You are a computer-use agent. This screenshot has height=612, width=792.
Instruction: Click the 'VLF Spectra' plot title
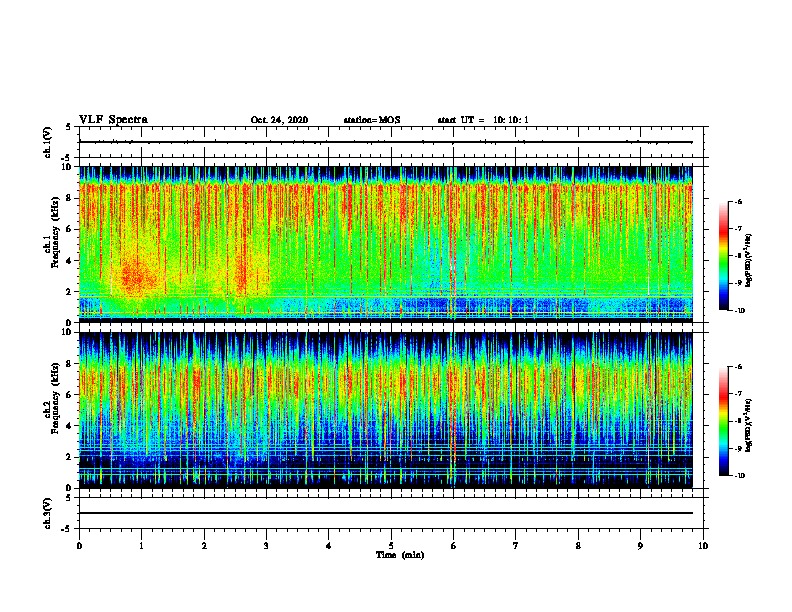(x=113, y=120)
